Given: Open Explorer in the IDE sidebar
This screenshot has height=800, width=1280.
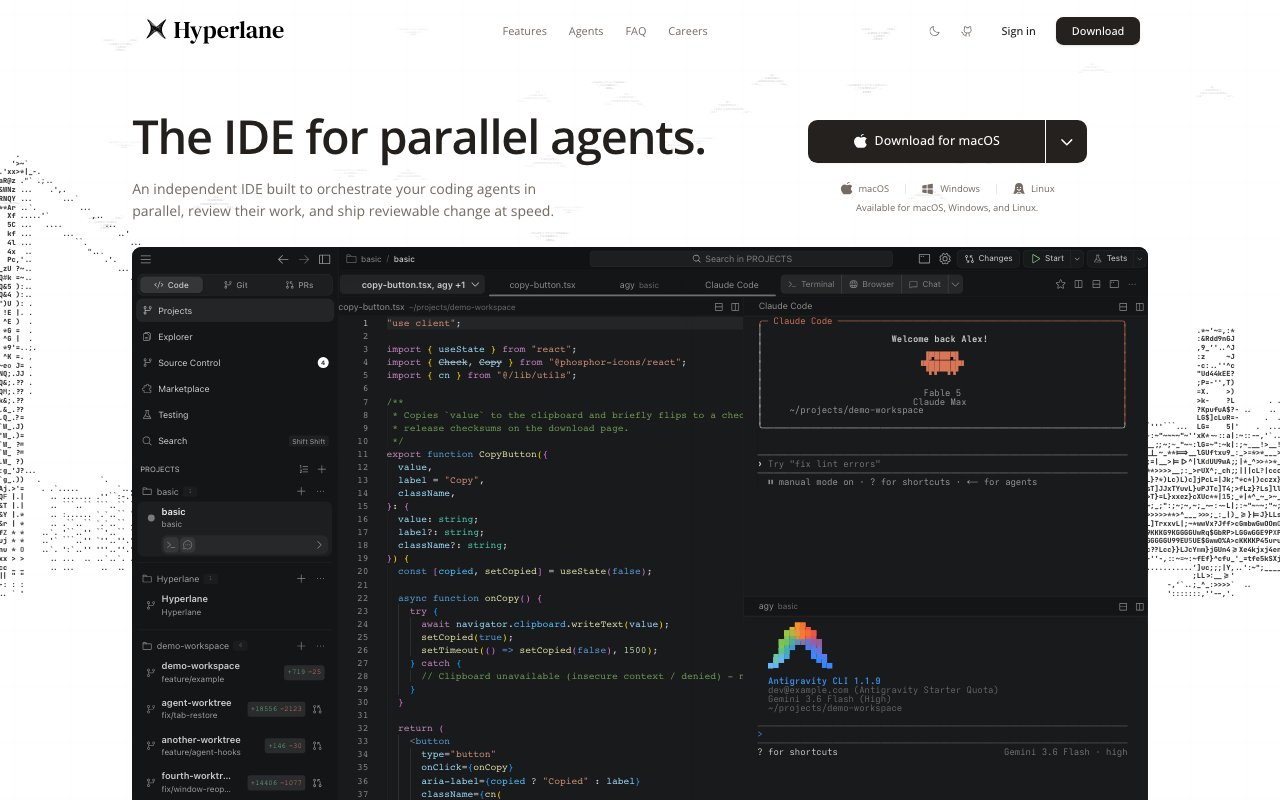Looking at the screenshot, I should [235, 337].
